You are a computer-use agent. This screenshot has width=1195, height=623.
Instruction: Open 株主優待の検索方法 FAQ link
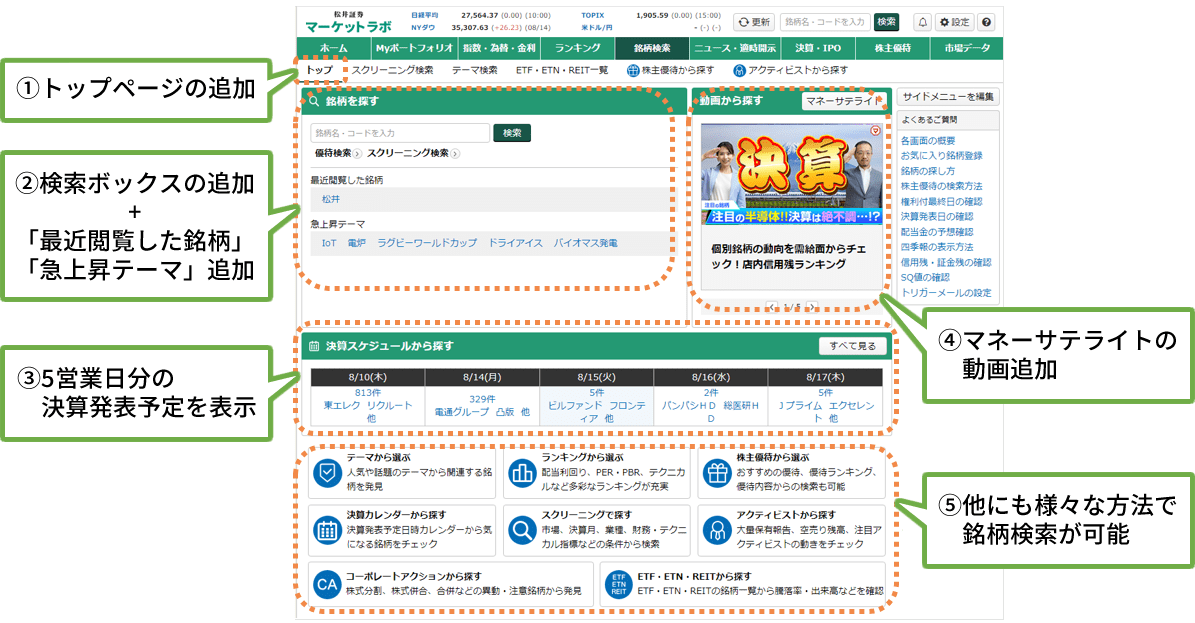pyautogui.click(x=942, y=186)
